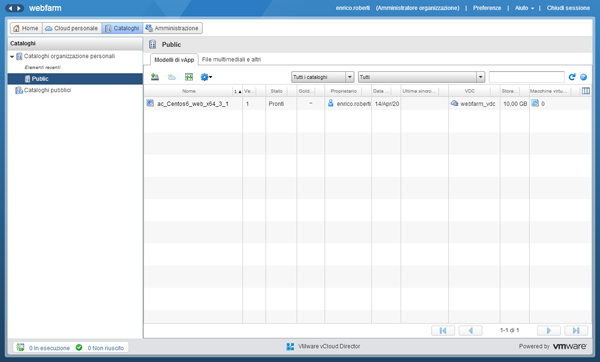
Task: Refresh the template list
Action: [572, 77]
